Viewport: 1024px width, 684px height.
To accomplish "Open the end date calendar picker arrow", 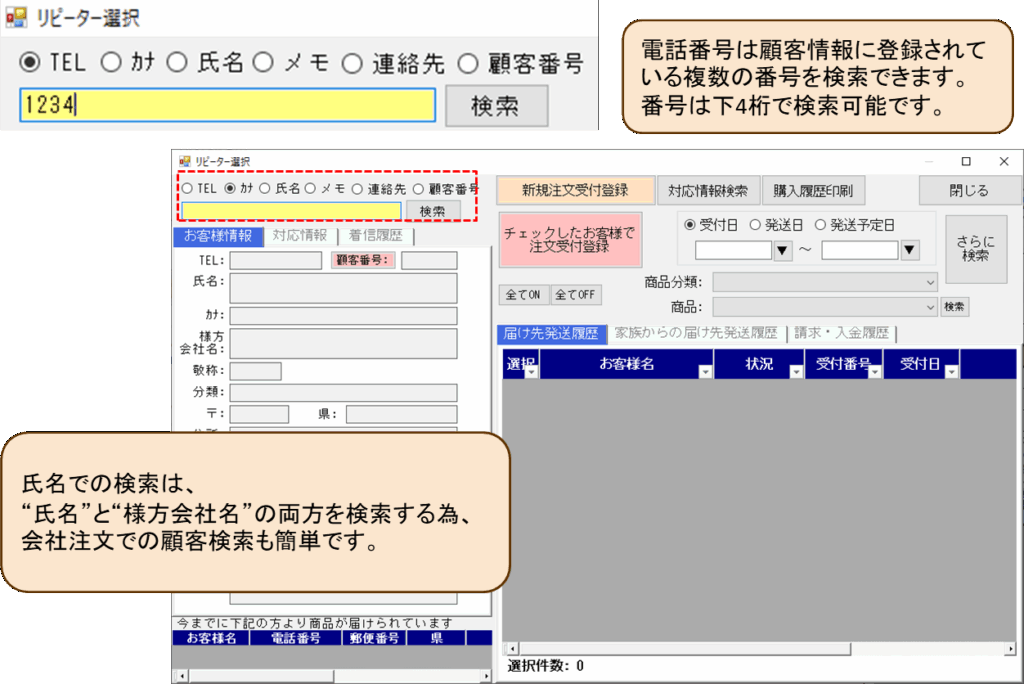I will 909,250.
